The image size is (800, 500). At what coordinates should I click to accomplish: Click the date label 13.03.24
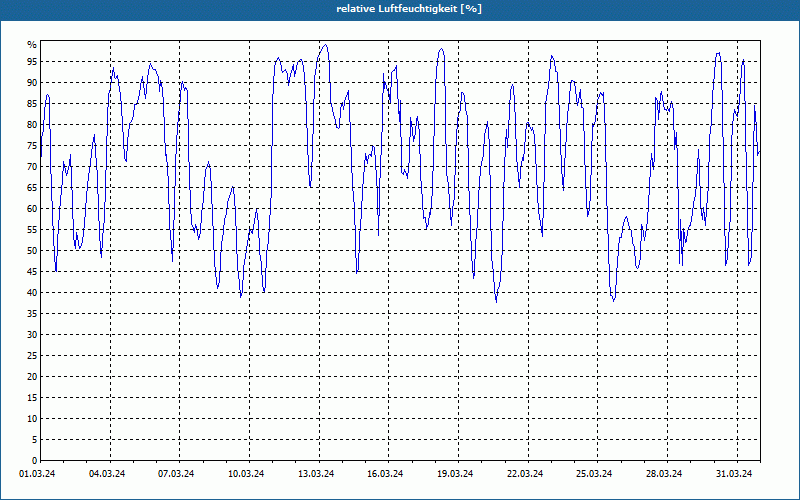pyautogui.click(x=316, y=474)
